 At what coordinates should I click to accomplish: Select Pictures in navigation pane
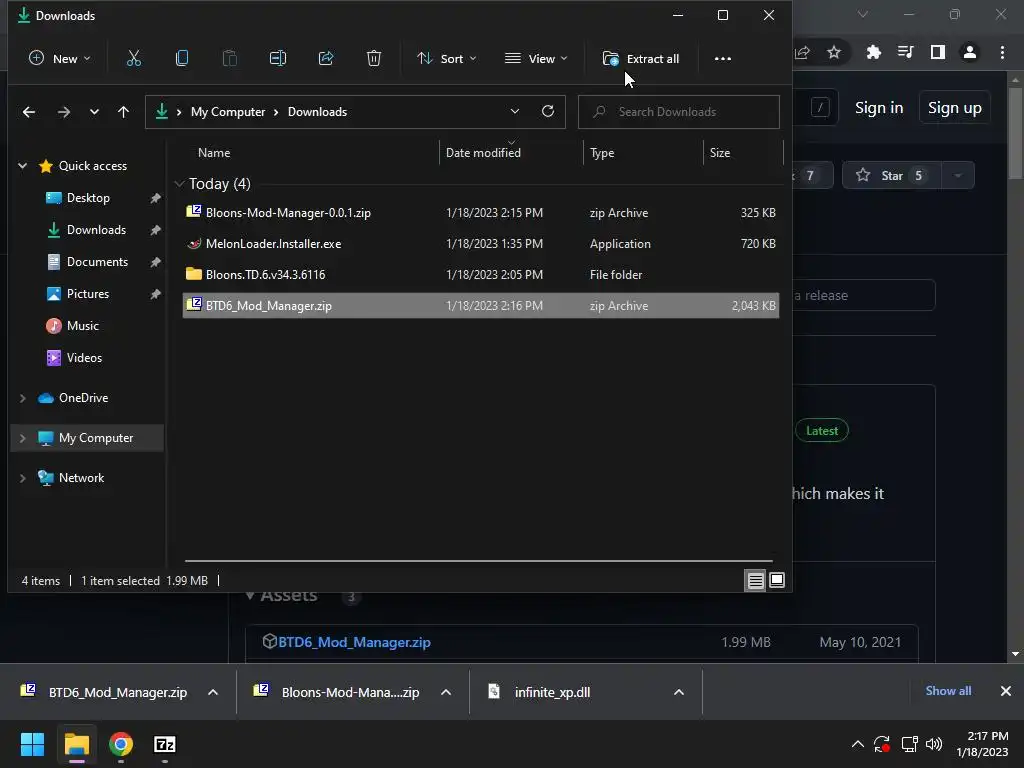[88, 294]
